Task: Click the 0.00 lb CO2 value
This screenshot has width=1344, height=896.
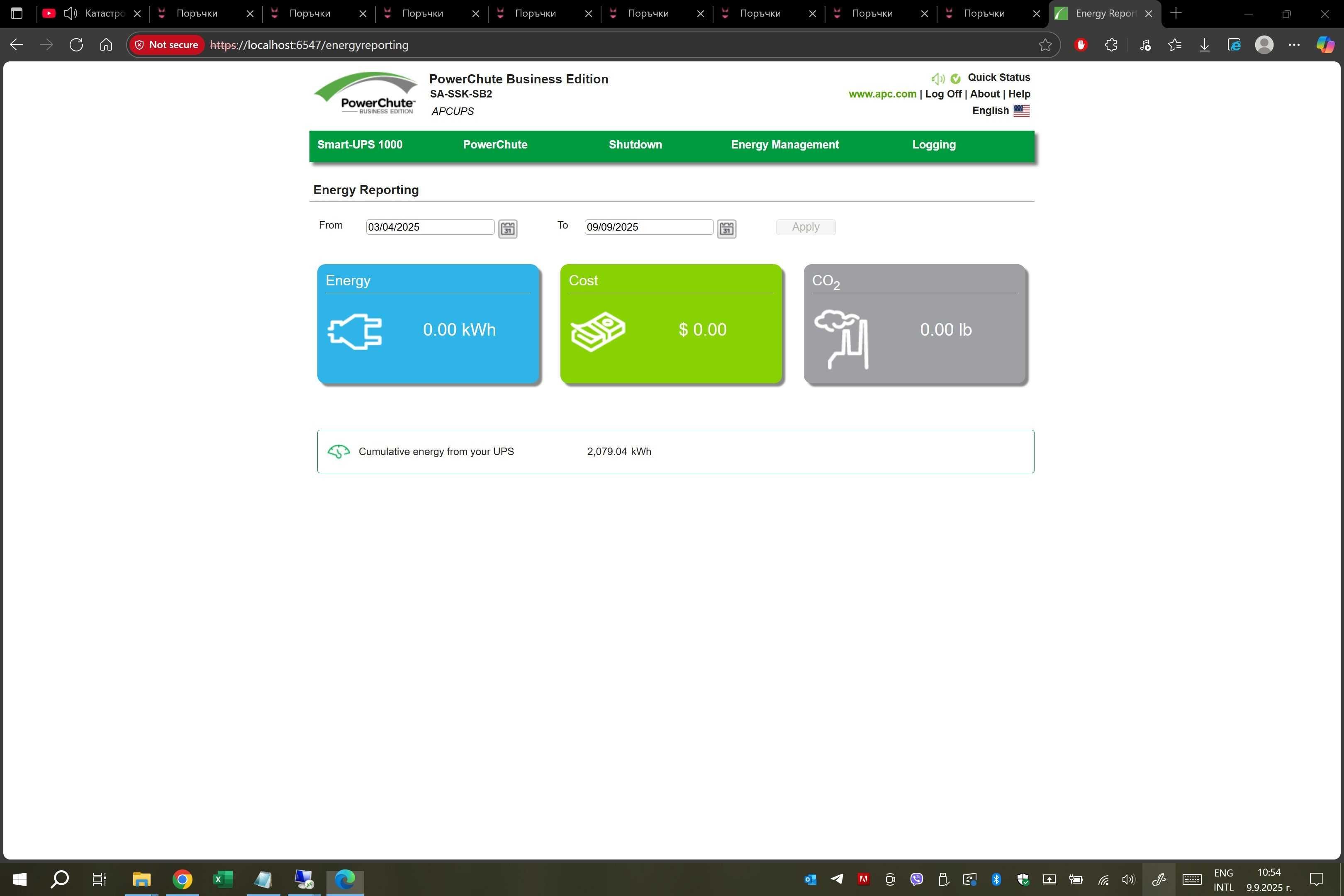Action: coord(946,330)
